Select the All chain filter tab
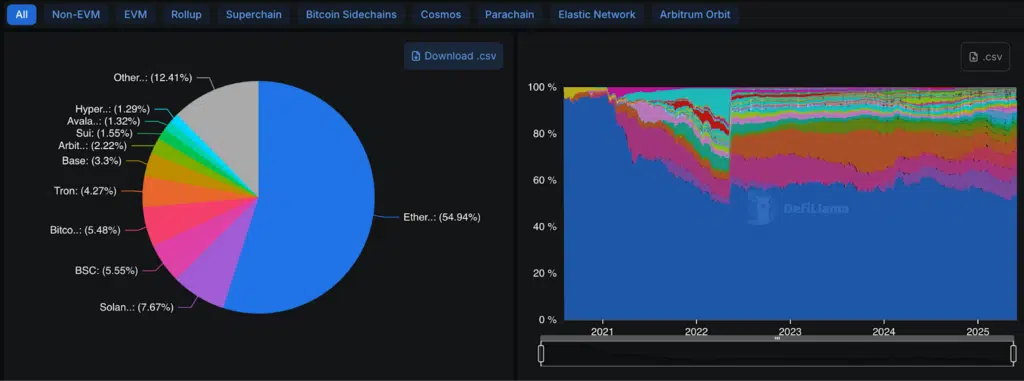Image resolution: width=1024 pixels, height=381 pixels. pyautogui.click(x=22, y=14)
